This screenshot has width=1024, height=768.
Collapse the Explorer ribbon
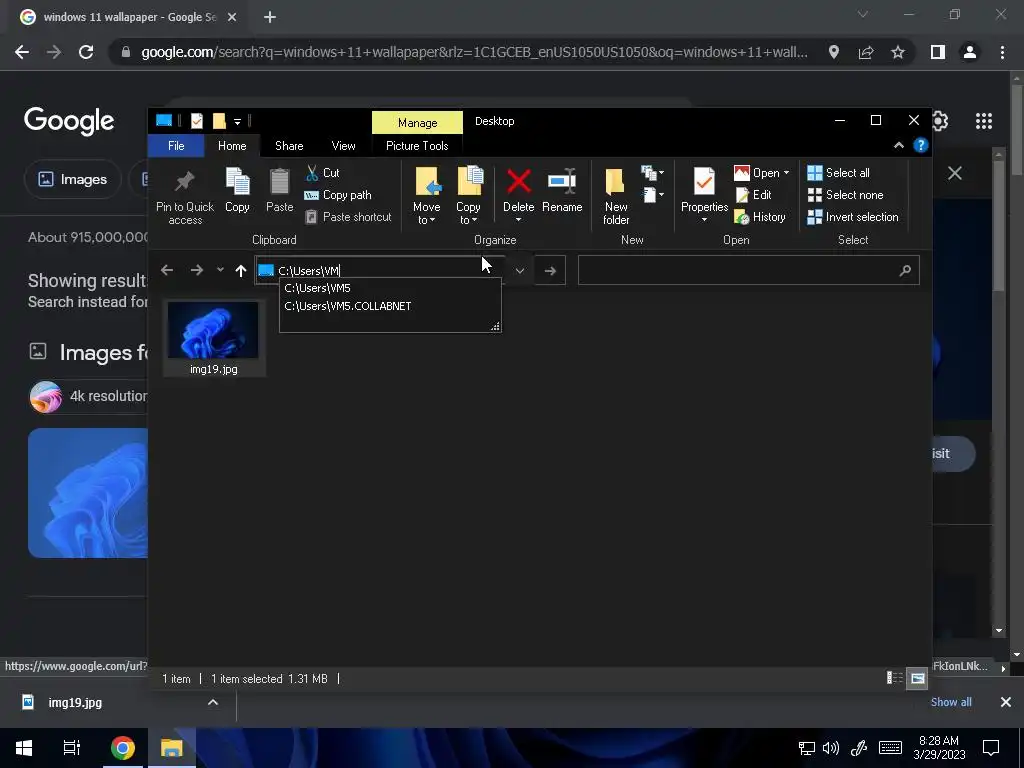(899, 146)
